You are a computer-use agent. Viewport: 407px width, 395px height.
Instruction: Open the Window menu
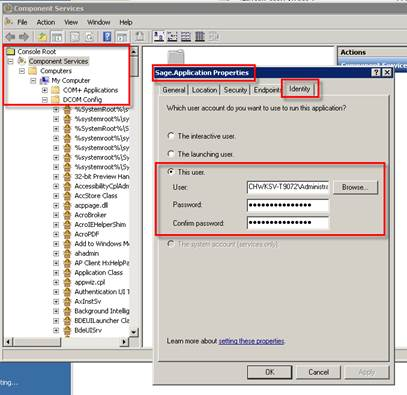[x=99, y=22]
